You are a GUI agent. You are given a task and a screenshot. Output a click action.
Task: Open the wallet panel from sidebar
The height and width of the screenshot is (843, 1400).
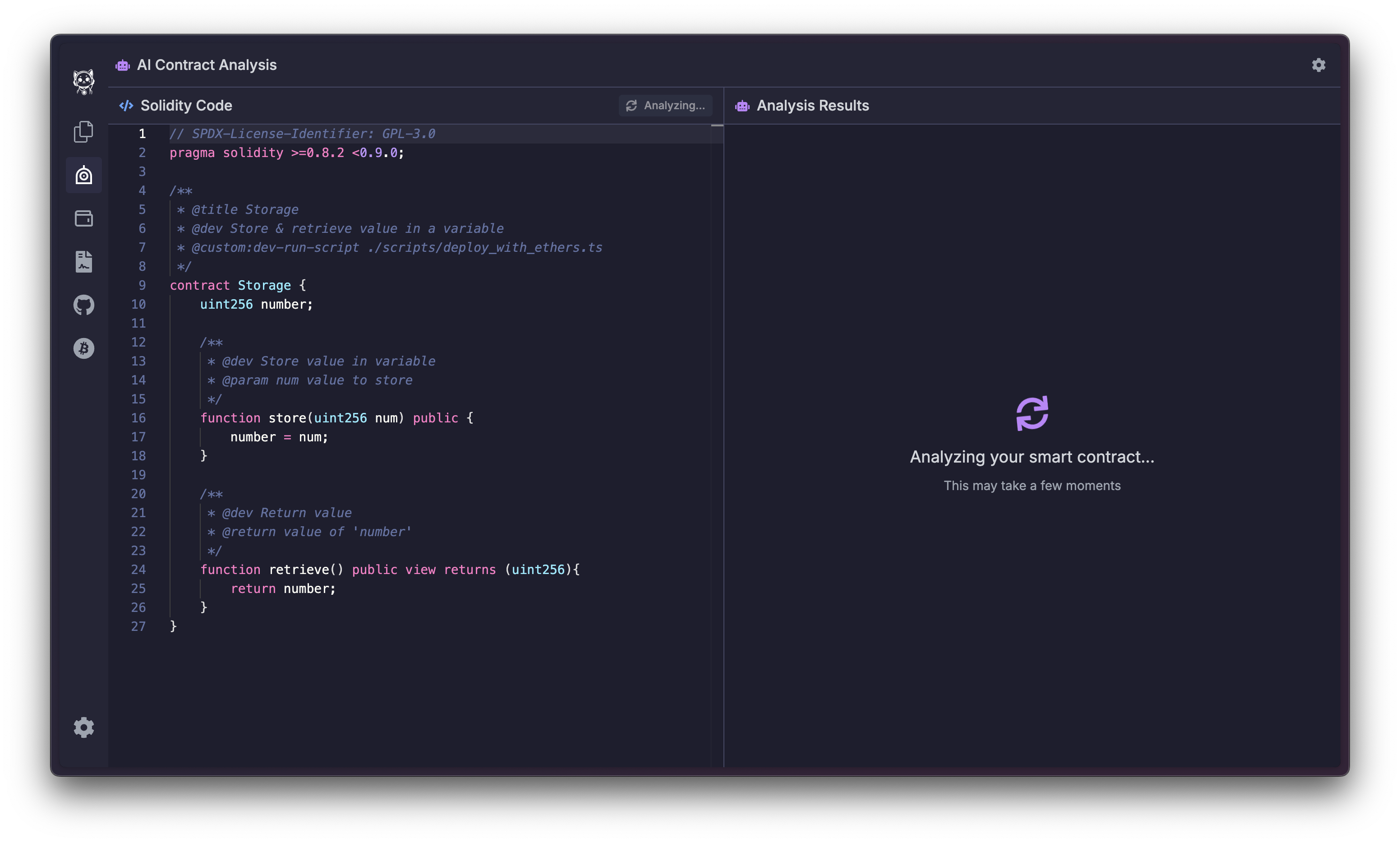(83, 218)
